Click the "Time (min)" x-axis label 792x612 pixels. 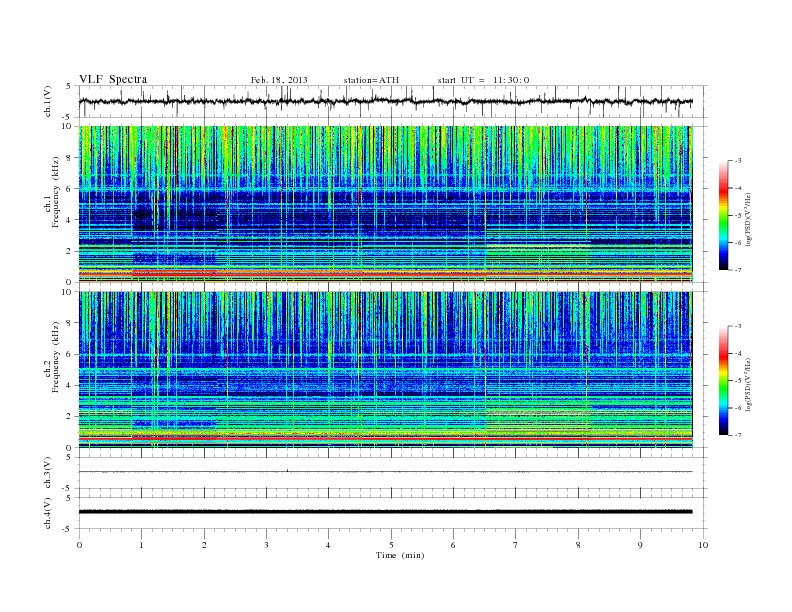400,555
